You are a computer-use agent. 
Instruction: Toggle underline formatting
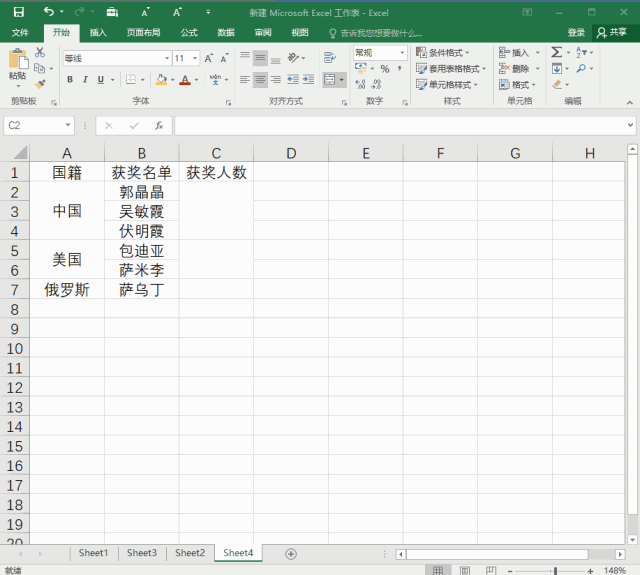point(100,80)
